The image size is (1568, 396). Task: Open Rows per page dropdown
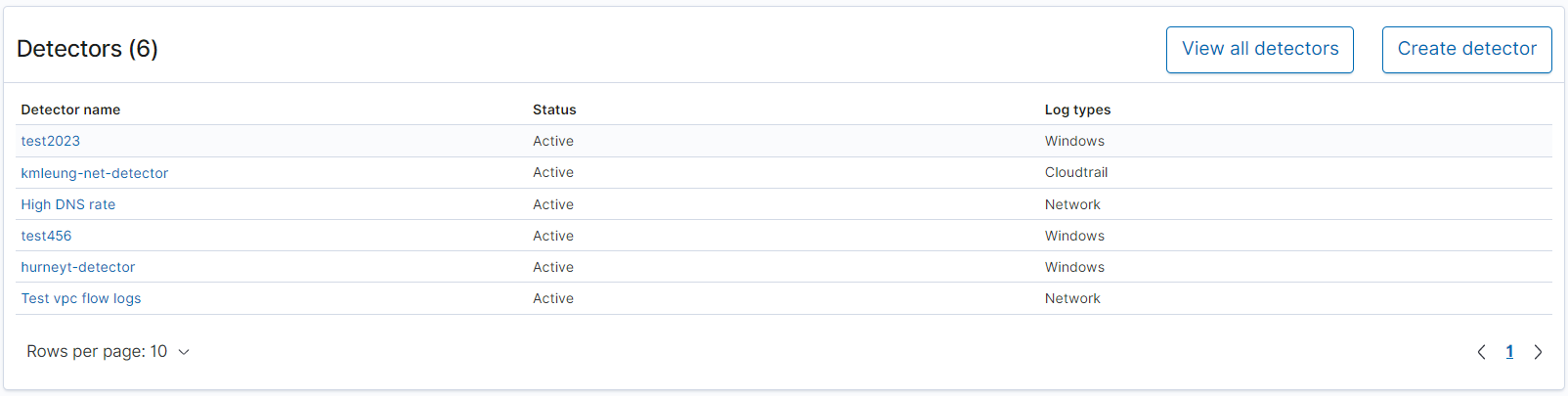tap(108, 352)
